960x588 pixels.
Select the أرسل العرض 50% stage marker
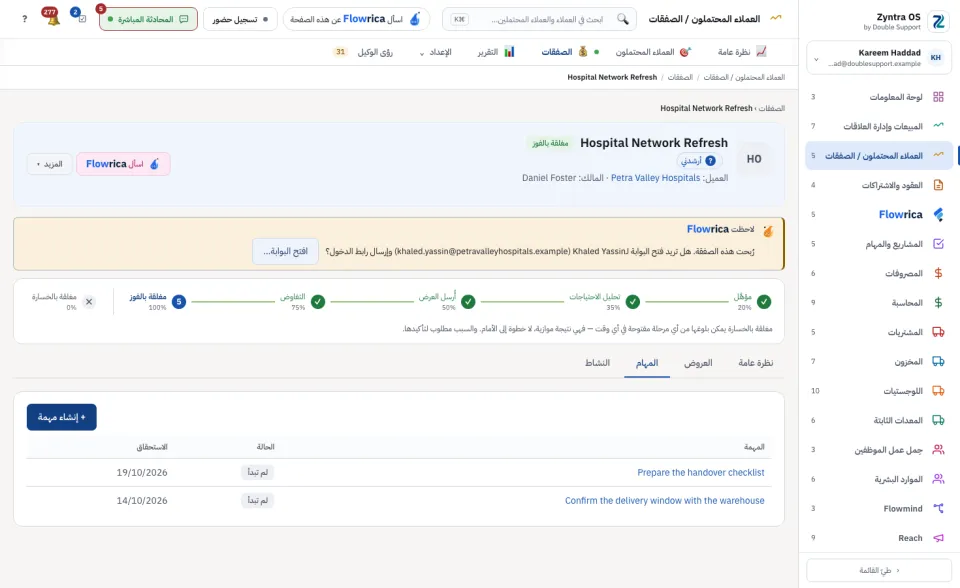(x=468, y=302)
